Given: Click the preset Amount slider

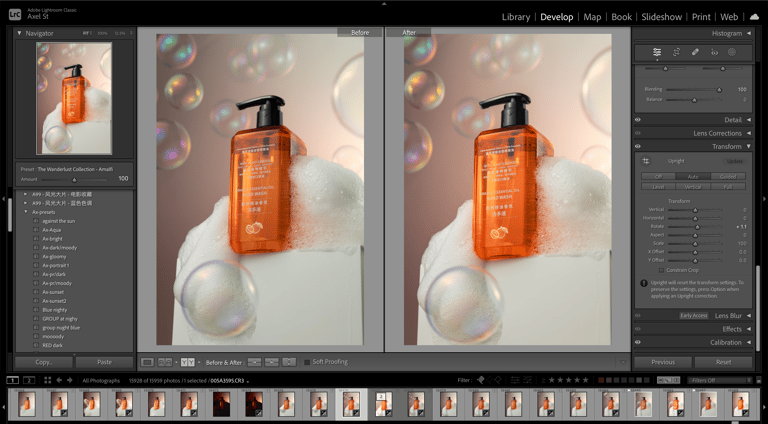Looking at the screenshot, I should (x=75, y=180).
